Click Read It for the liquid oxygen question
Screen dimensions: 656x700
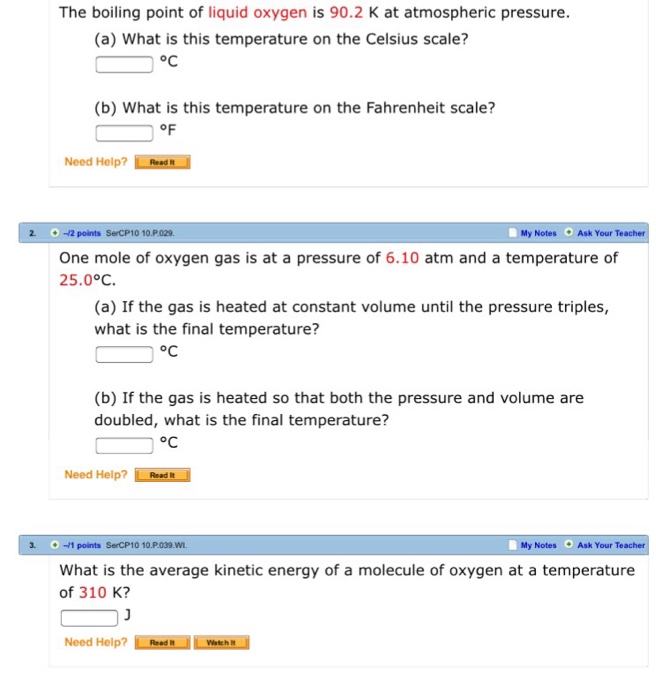(x=162, y=162)
